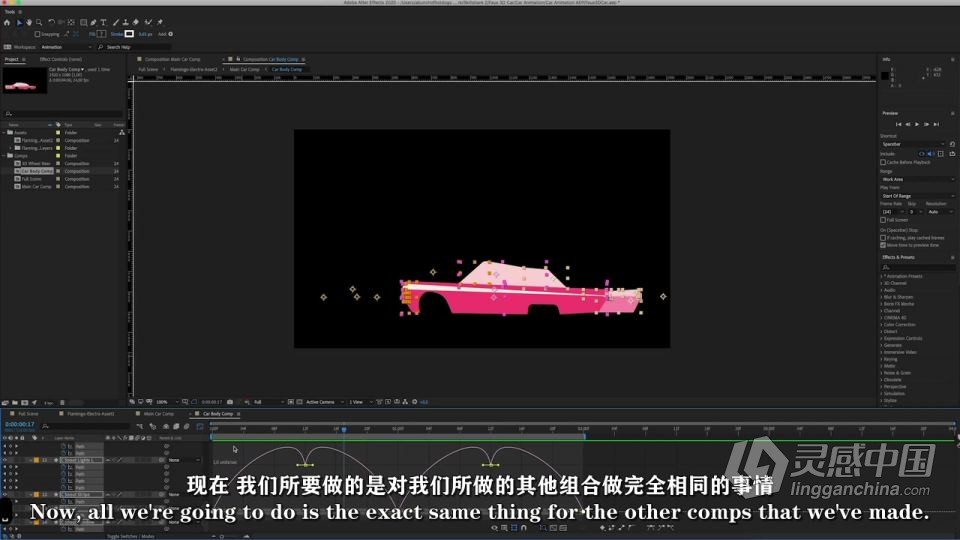The height and width of the screenshot is (540, 960).
Task: Open the Active Camera view dropdown
Action: pyautogui.click(x=324, y=402)
